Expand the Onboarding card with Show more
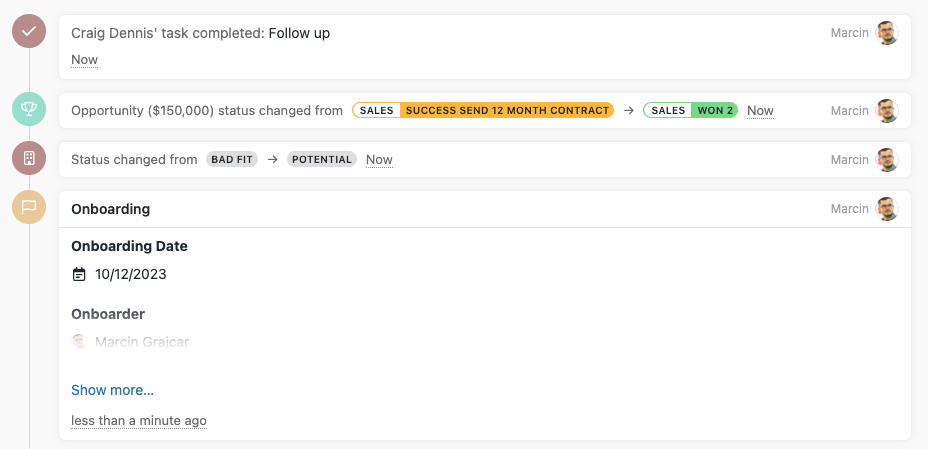The width and height of the screenshot is (928, 449). (112, 390)
